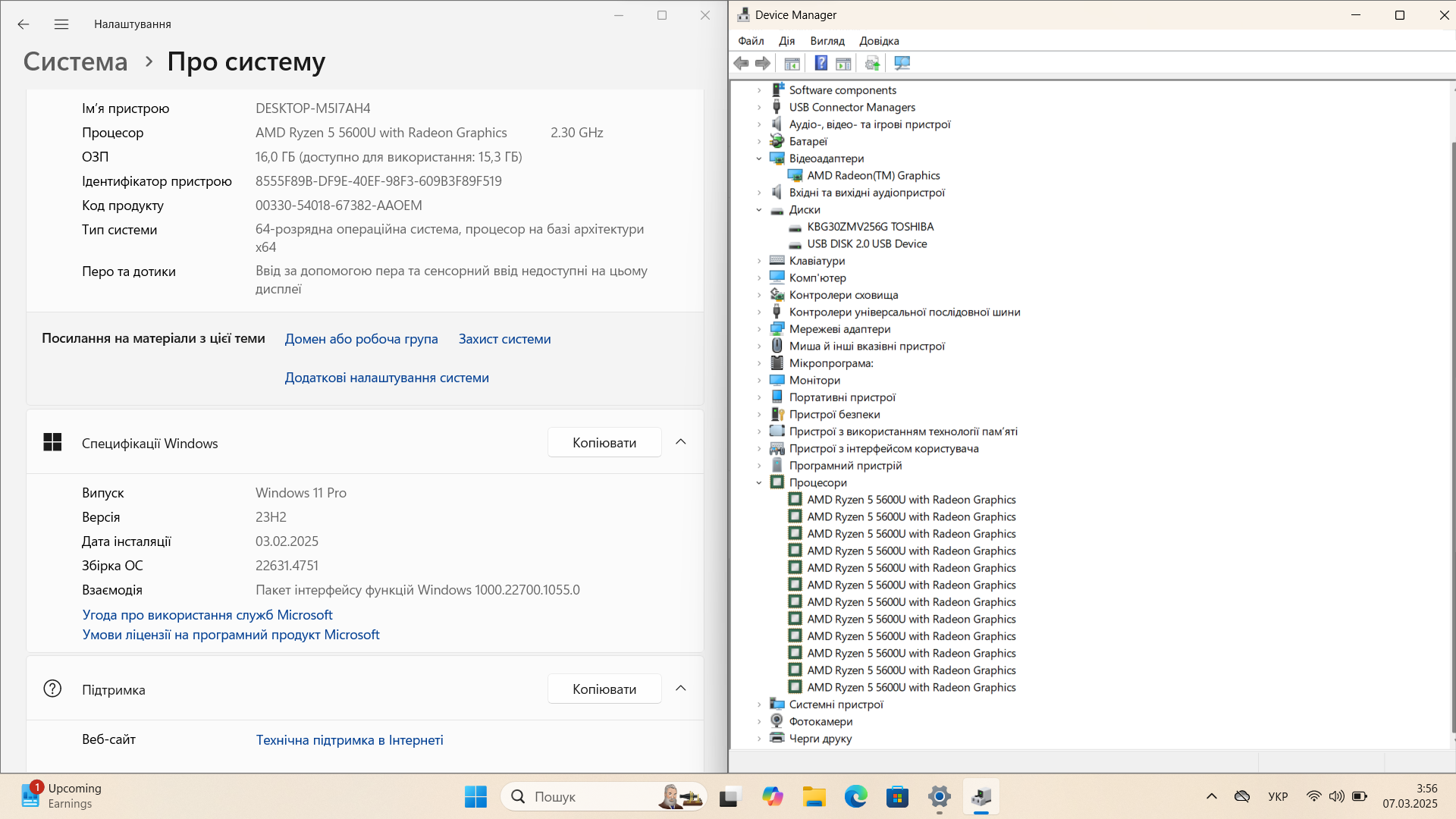This screenshot has height=819, width=1456.
Task: Click the taskbar Пошук search box
Action: point(603,796)
